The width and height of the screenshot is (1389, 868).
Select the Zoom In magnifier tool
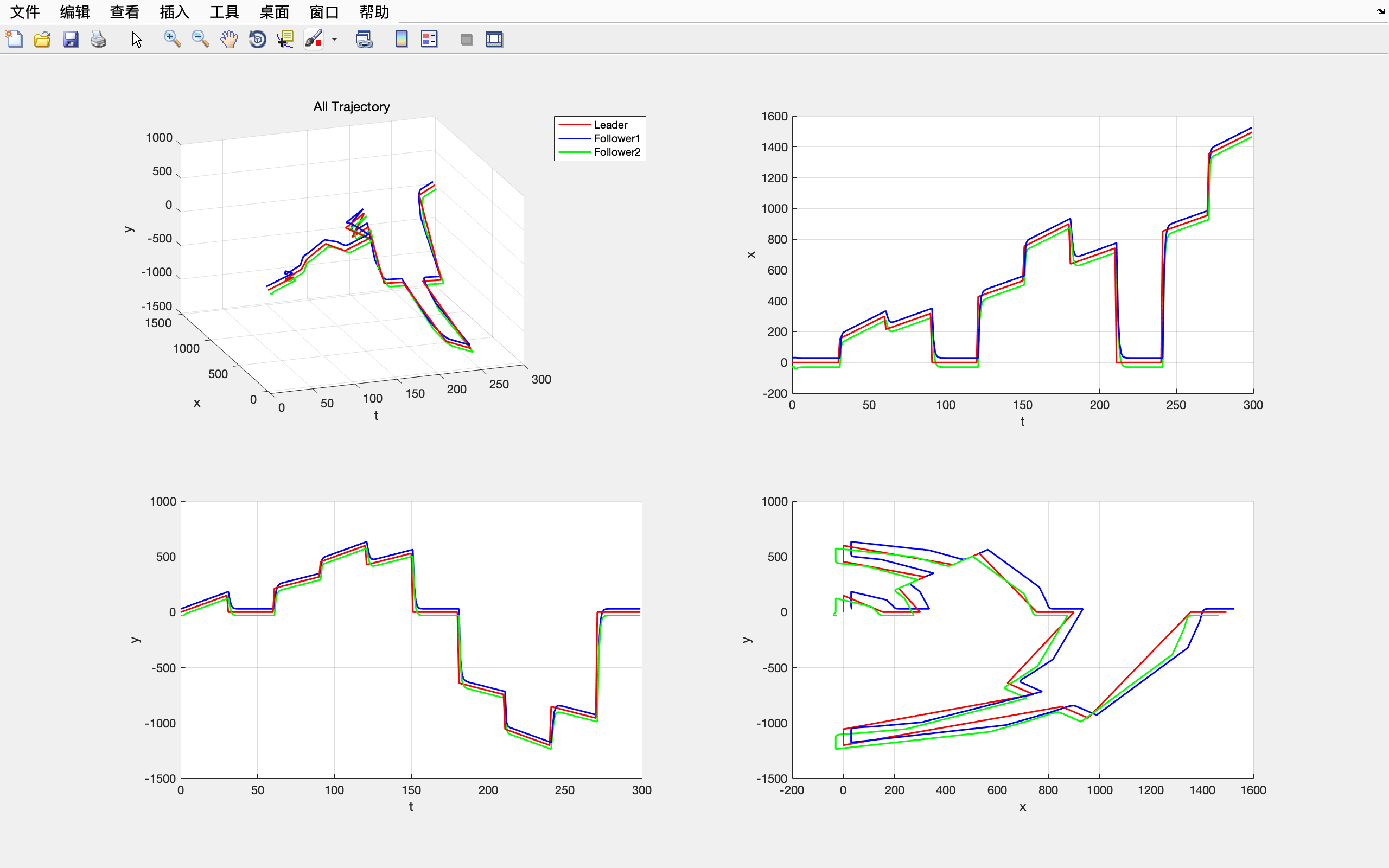point(171,39)
